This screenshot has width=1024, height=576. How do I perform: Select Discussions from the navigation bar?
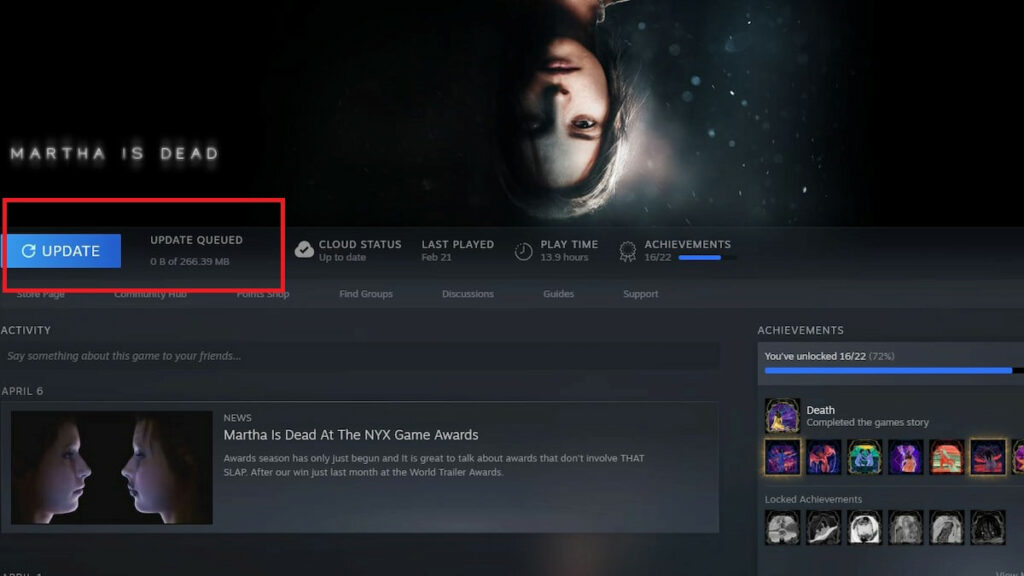(x=468, y=294)
